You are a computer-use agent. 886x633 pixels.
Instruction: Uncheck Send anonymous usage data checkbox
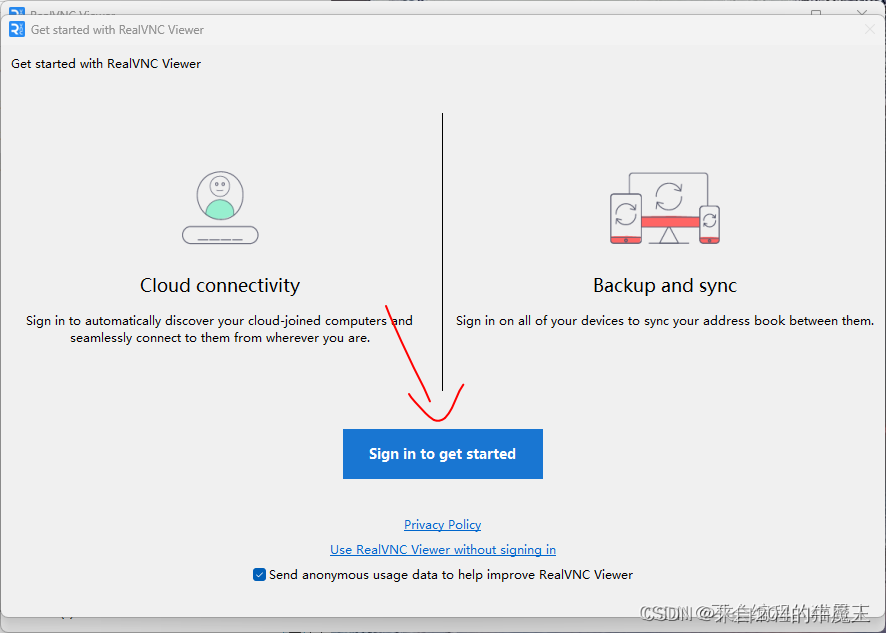click(x=259, y=575)
